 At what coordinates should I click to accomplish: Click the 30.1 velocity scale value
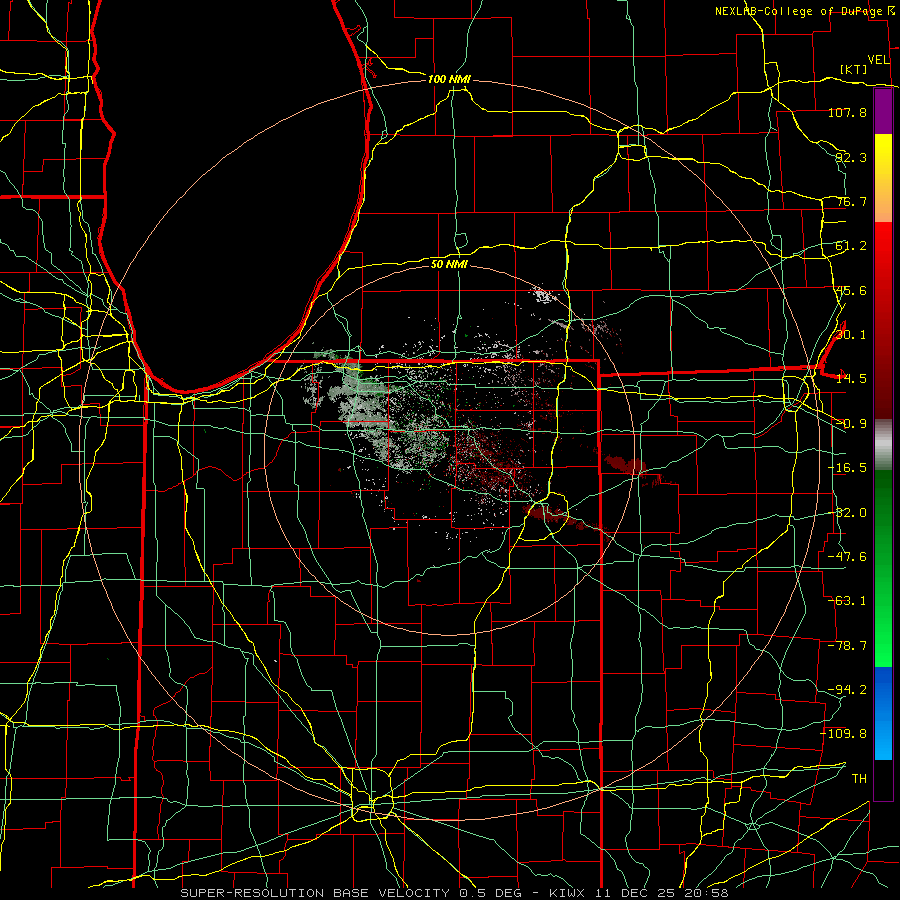851,335
